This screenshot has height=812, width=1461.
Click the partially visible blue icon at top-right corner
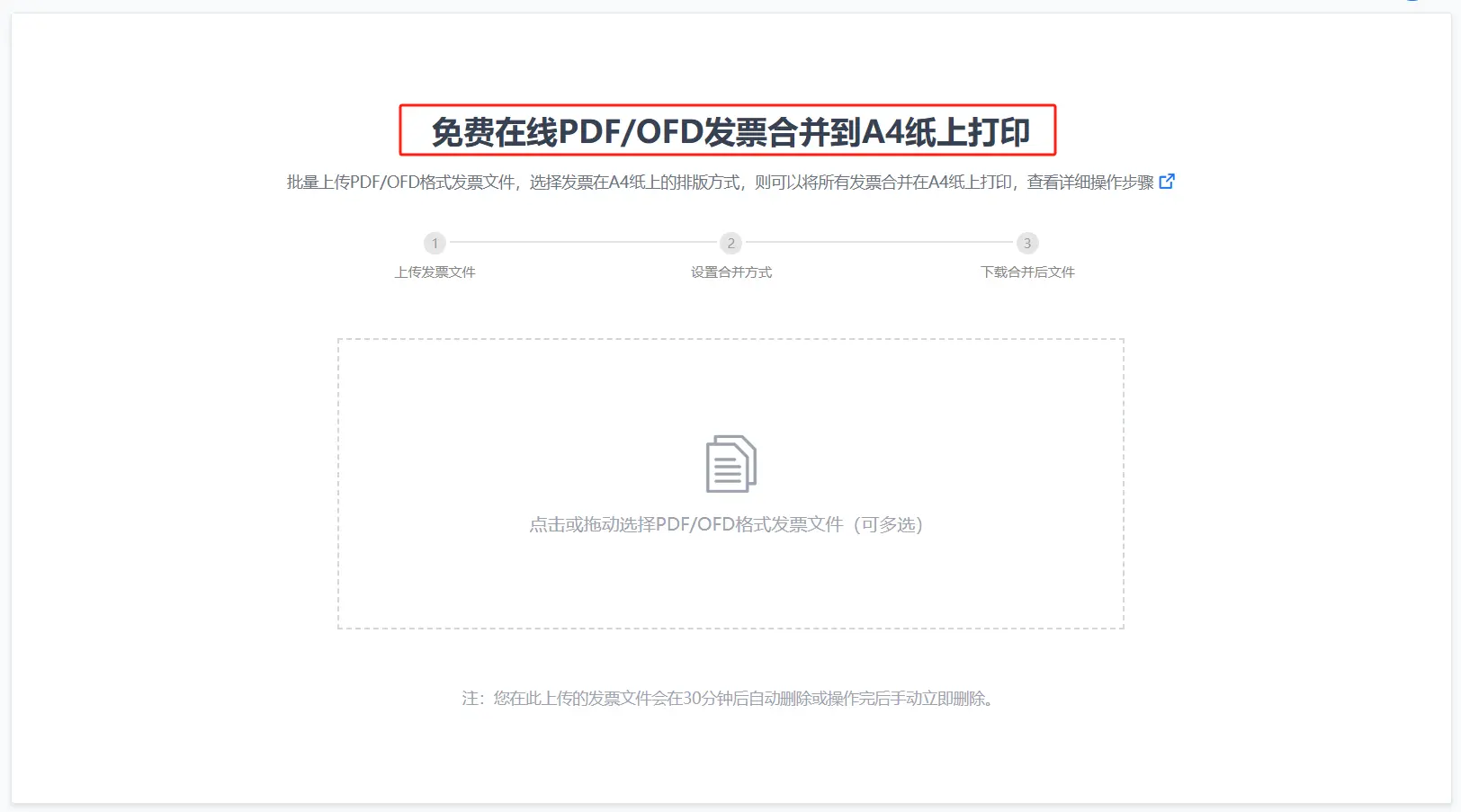coord(1412,1)
